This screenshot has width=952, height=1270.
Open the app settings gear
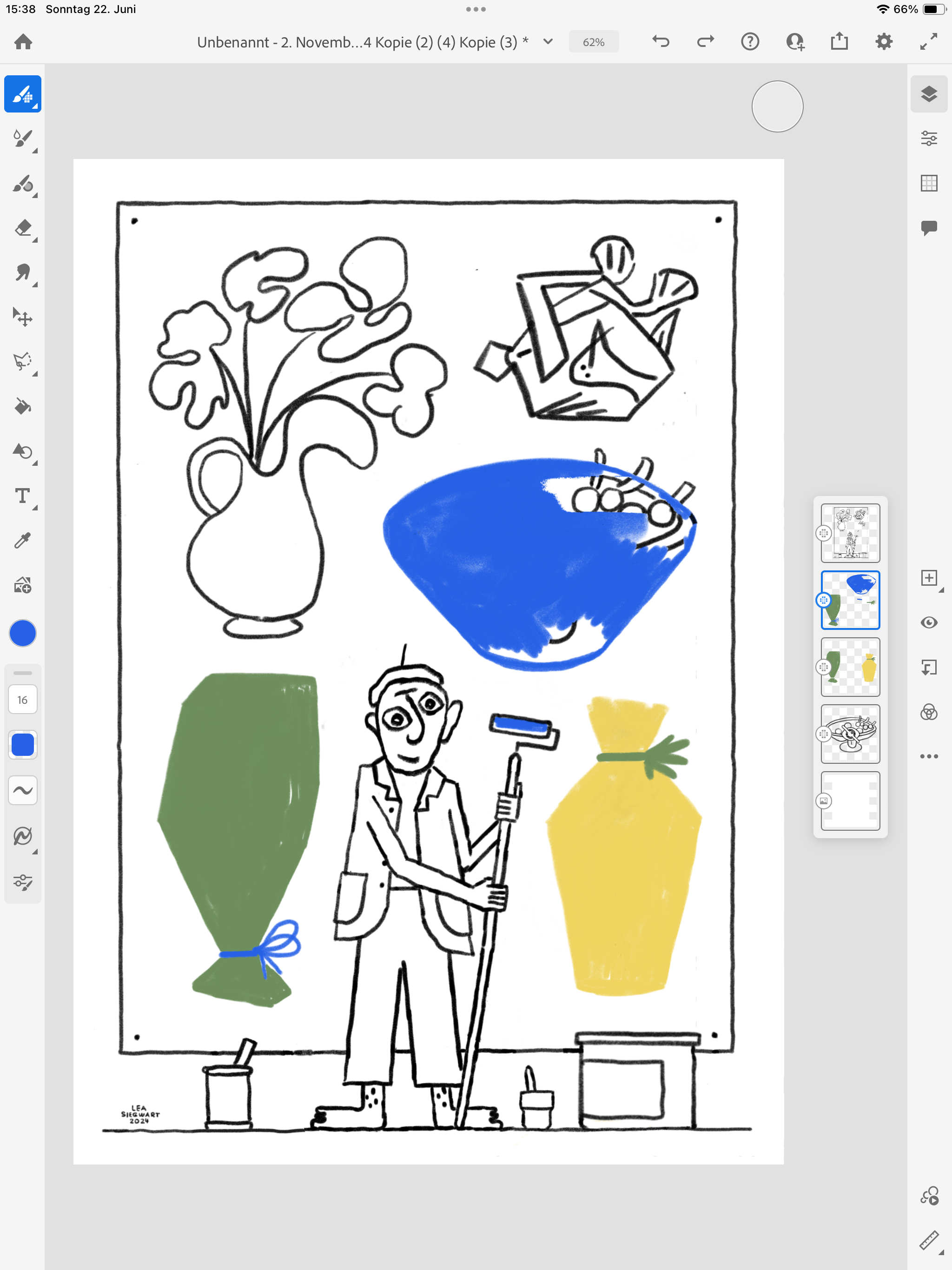(884, 41)
